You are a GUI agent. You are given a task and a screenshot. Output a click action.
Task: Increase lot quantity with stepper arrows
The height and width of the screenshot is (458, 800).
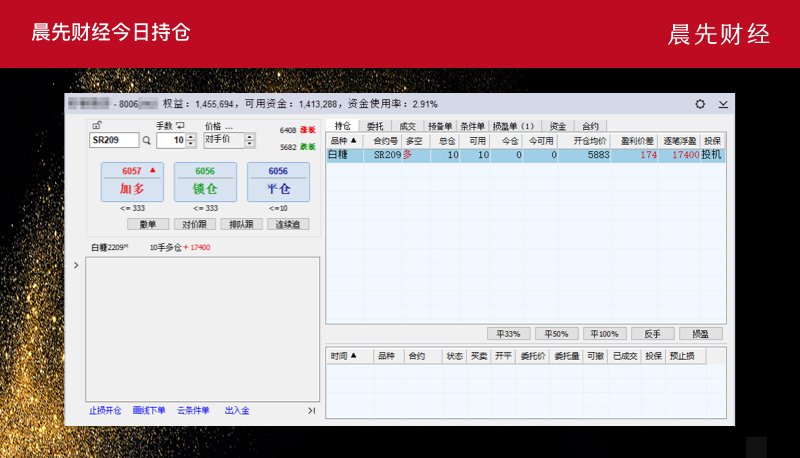191,137
